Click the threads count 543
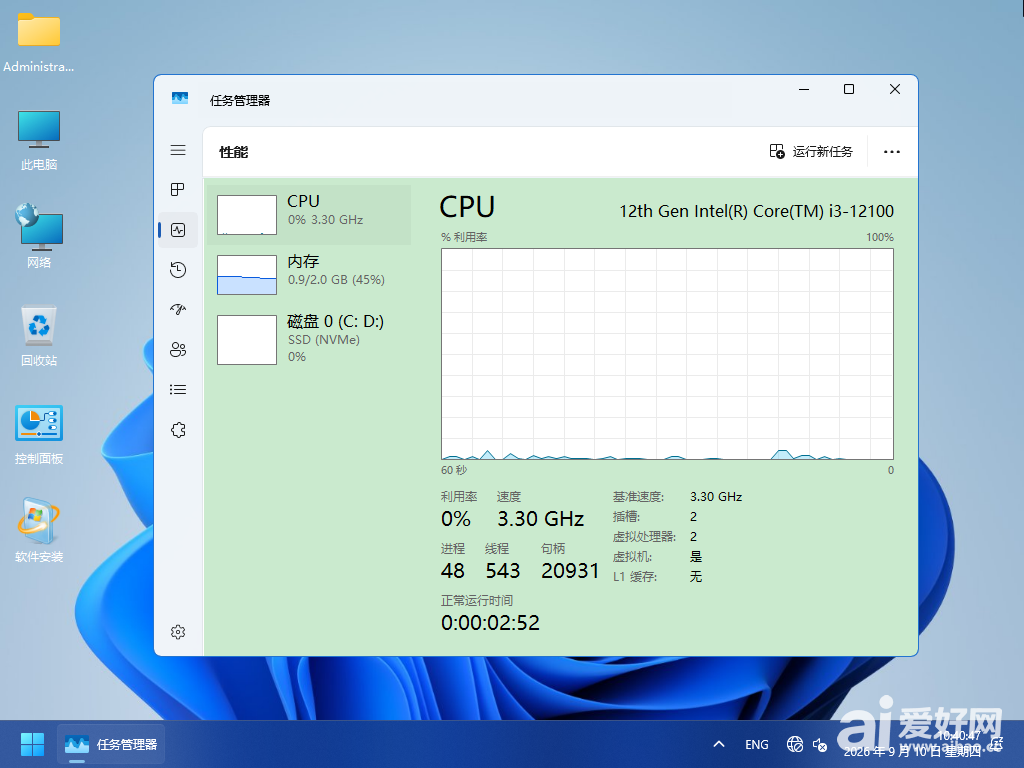 click(x=503, y=571)
